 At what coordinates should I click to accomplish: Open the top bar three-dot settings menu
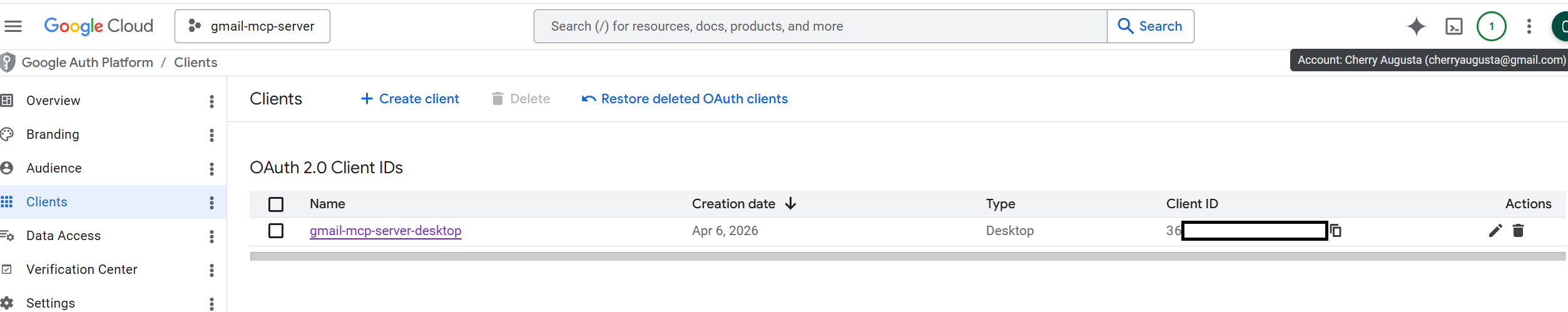[1529, 26]
